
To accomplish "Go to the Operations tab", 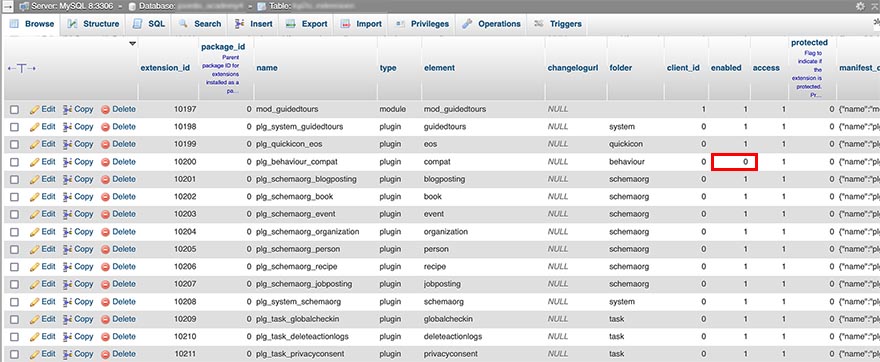I will pyautogui.click(x=492, y=24).
